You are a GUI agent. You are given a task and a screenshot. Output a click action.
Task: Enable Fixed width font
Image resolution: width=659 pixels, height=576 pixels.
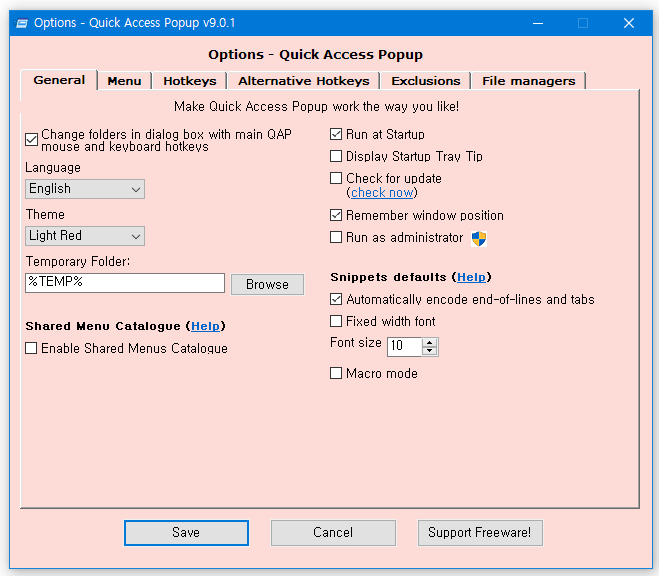pos(336,321)
